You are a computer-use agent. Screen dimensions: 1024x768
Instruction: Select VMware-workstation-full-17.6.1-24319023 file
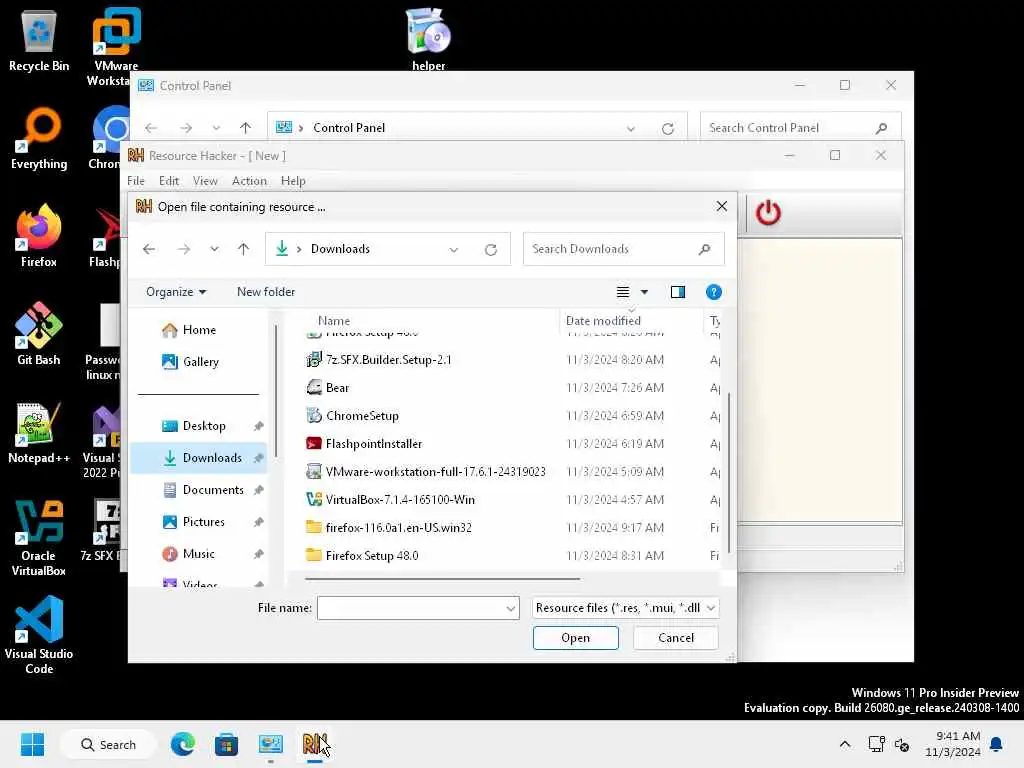tap(426, 472)
